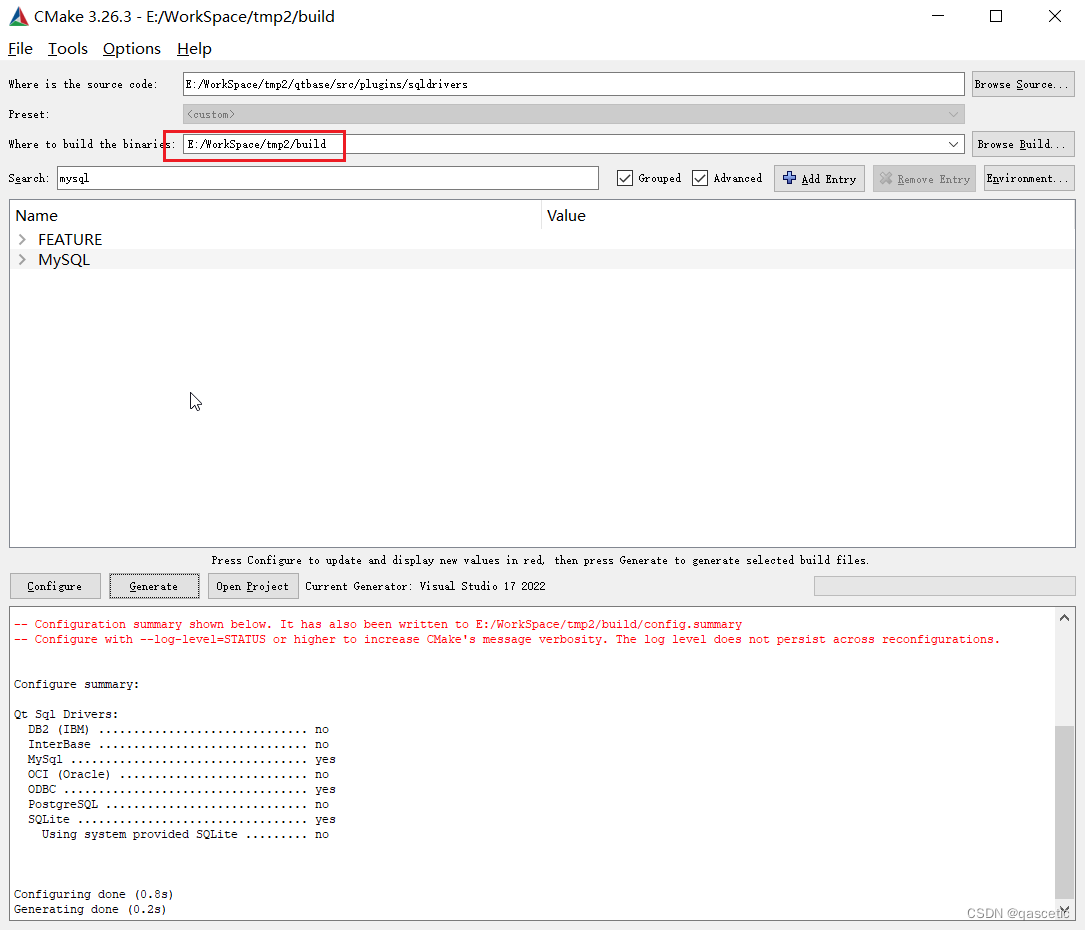Image resolution: width=1085 pixels, height=930 pixels.
Task: Close the CMake window
Action: point(1055,16)
